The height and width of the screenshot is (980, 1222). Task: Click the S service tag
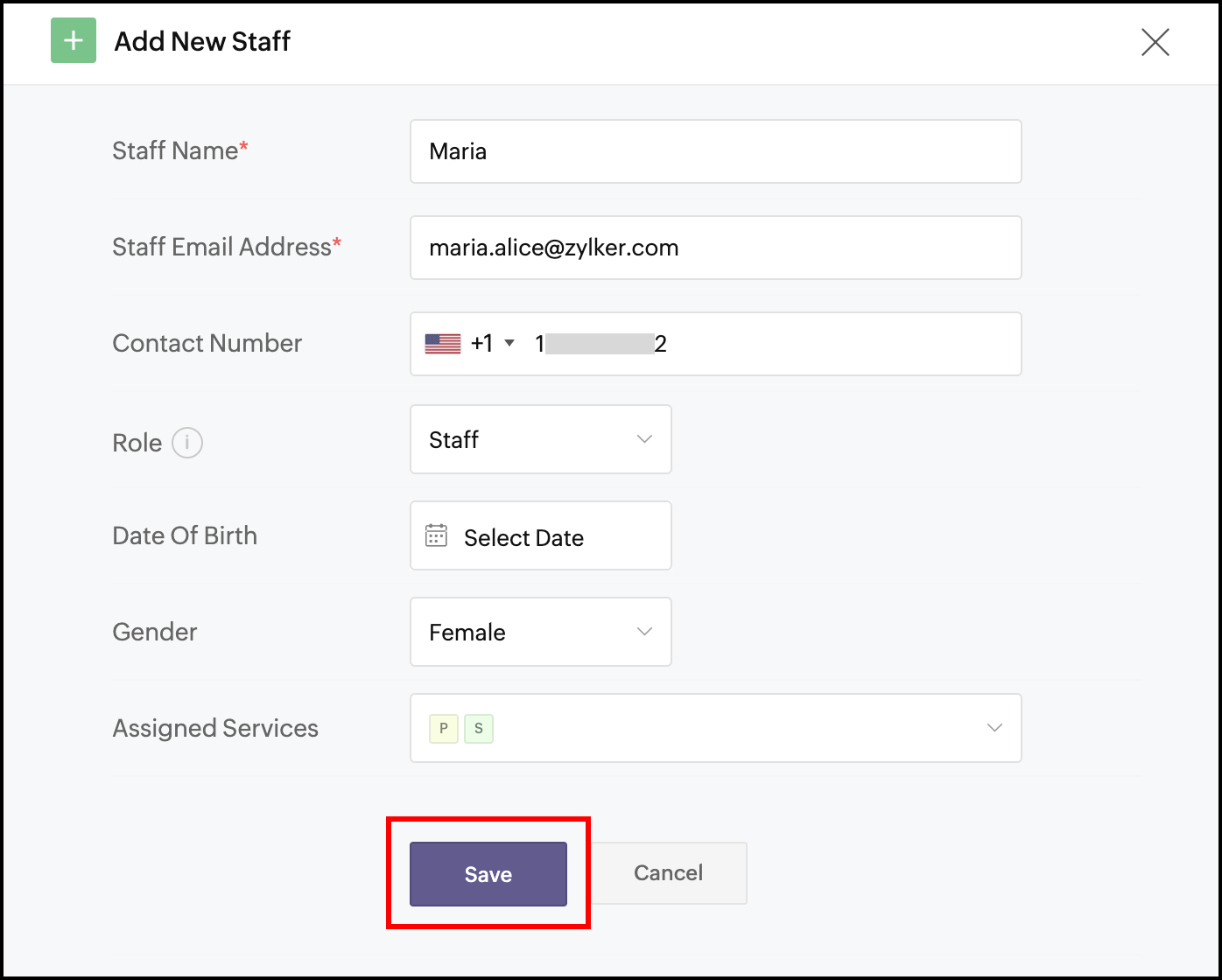point(479,728)
